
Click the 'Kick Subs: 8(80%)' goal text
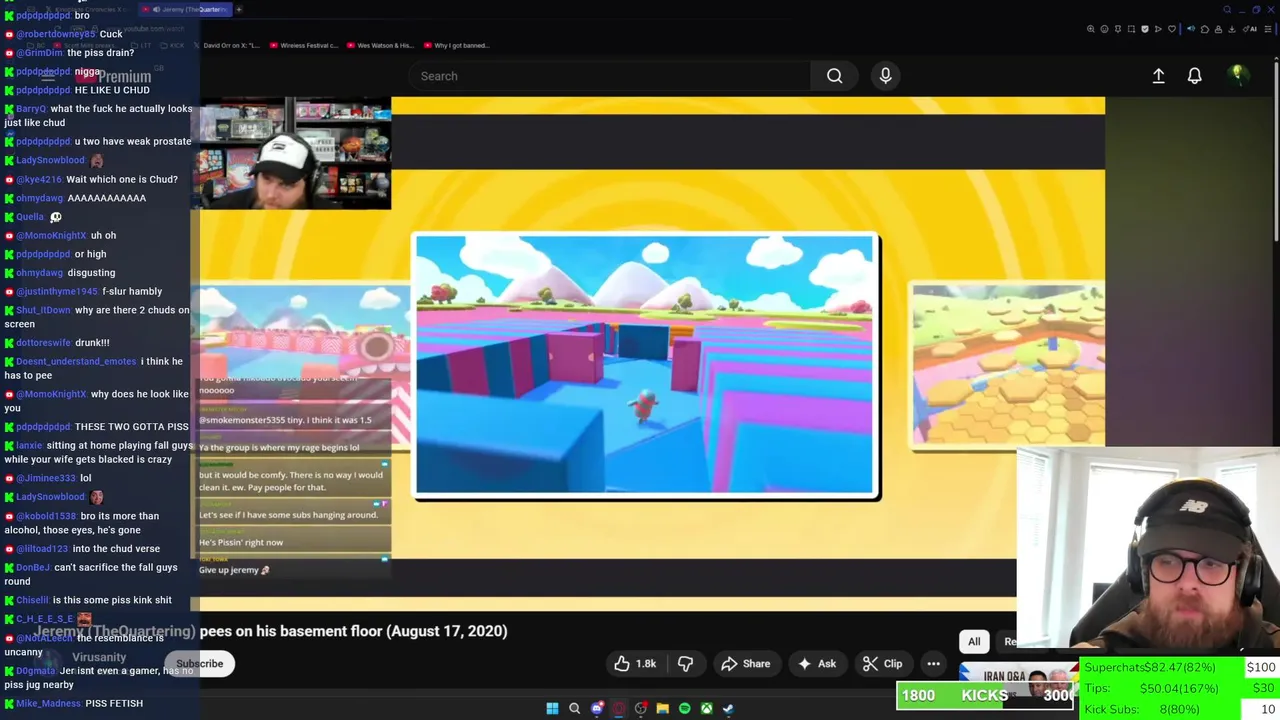click(1142, 709)
